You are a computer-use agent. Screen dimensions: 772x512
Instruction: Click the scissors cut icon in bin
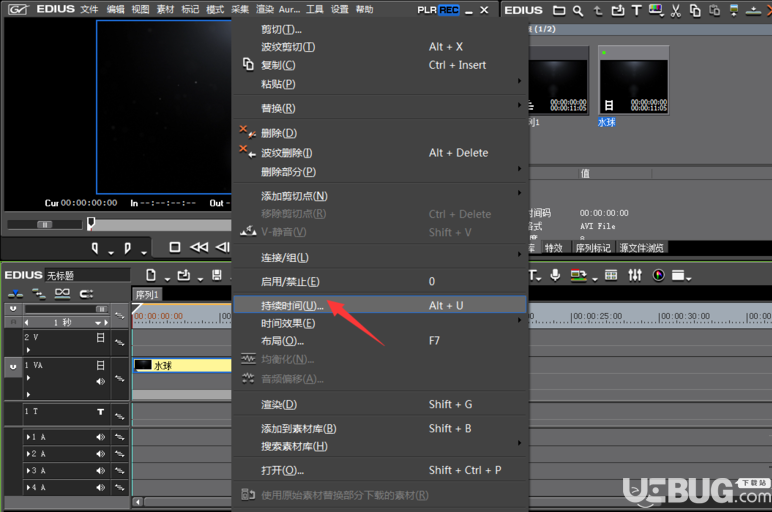(676, 10)
